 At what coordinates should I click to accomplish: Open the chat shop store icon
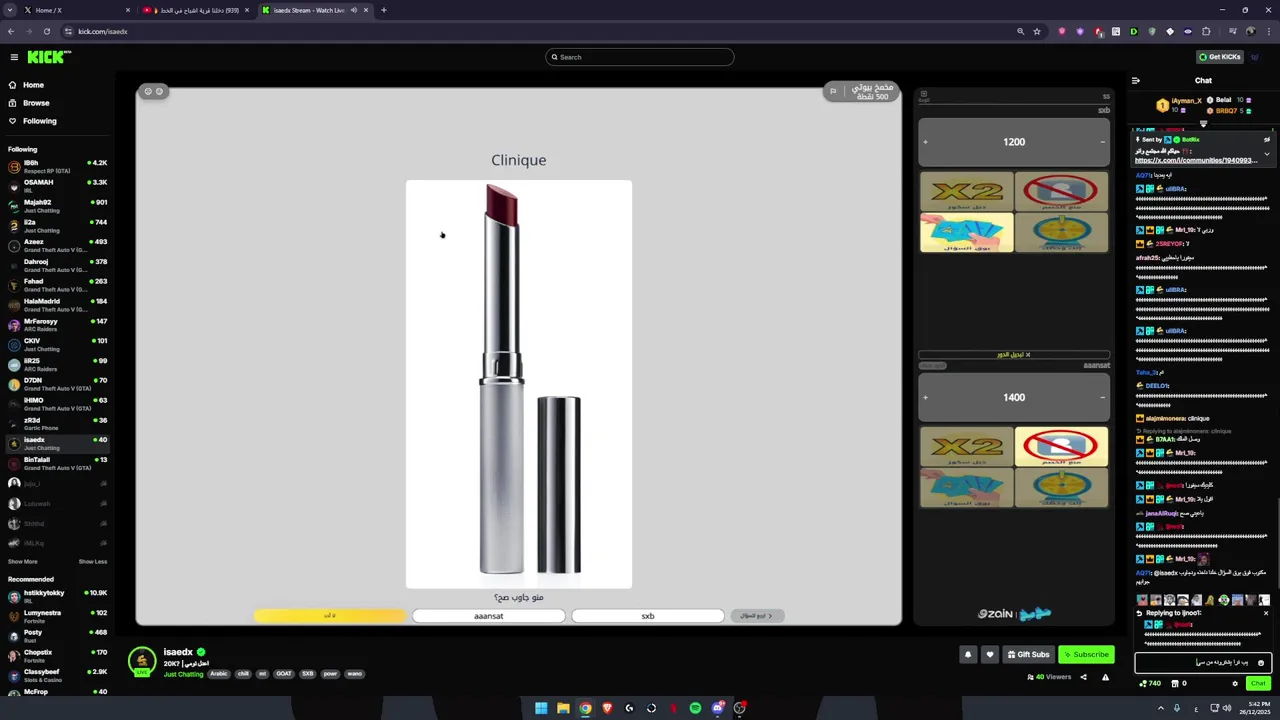point(1174,683)
